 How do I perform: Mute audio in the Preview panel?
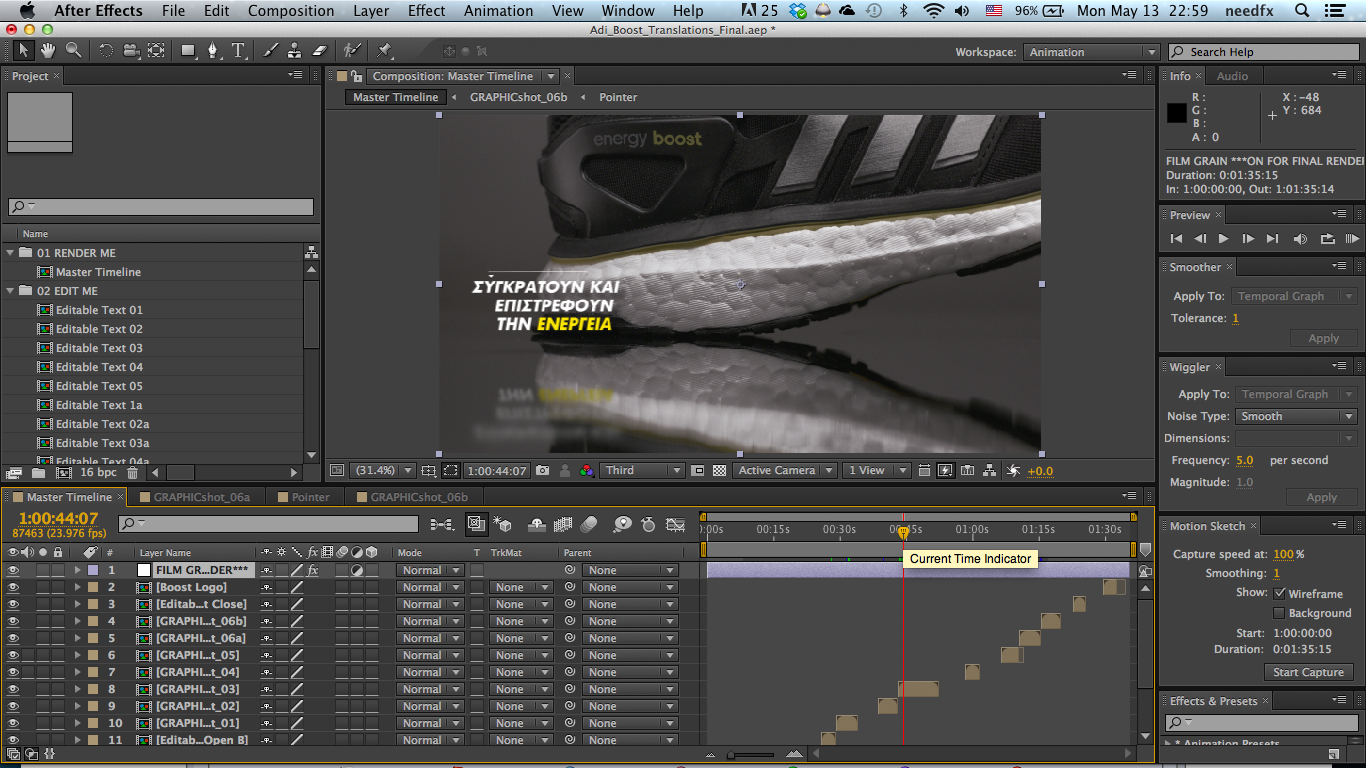[1300, 239]
